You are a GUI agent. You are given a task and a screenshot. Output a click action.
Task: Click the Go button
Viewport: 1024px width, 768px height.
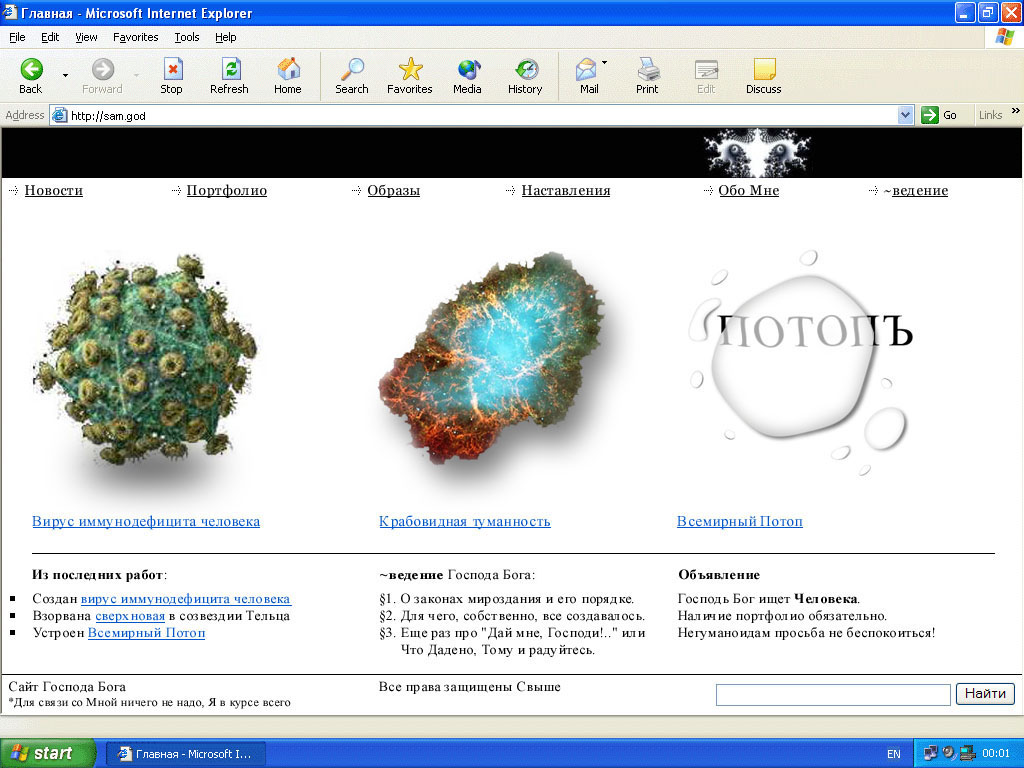pos(939,116)
